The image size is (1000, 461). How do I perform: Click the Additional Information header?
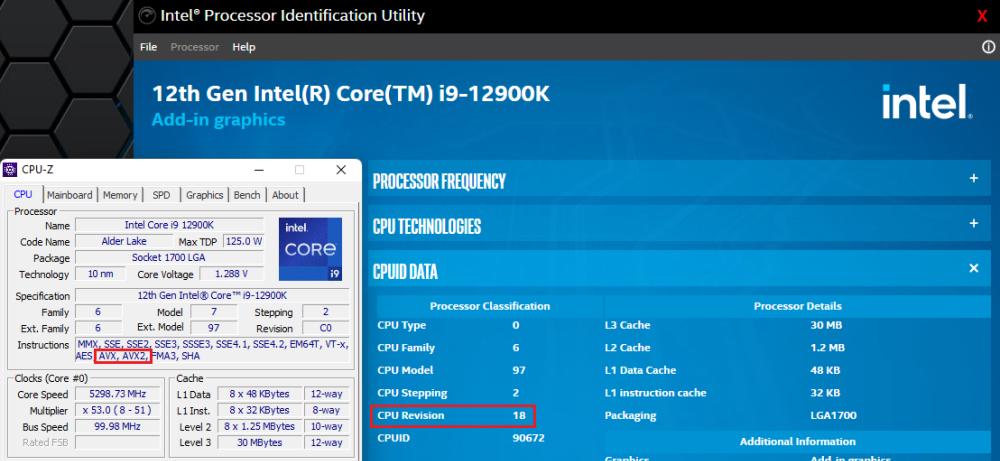tap(797, 441)
